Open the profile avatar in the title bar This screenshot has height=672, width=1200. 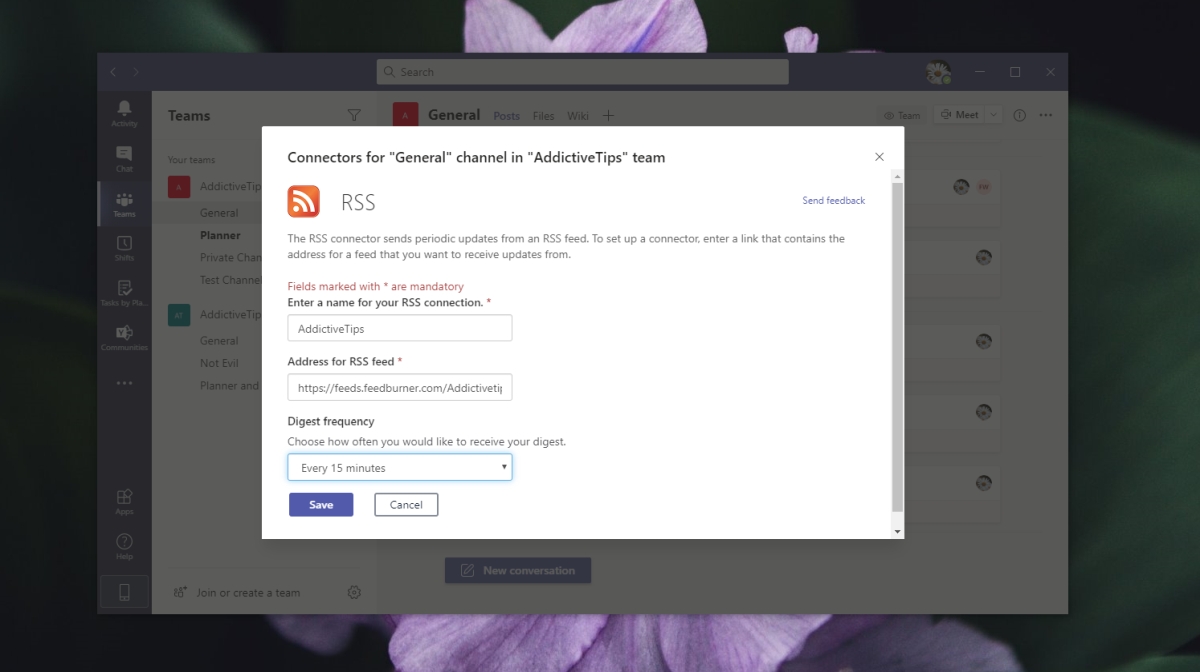coord(938,72)
